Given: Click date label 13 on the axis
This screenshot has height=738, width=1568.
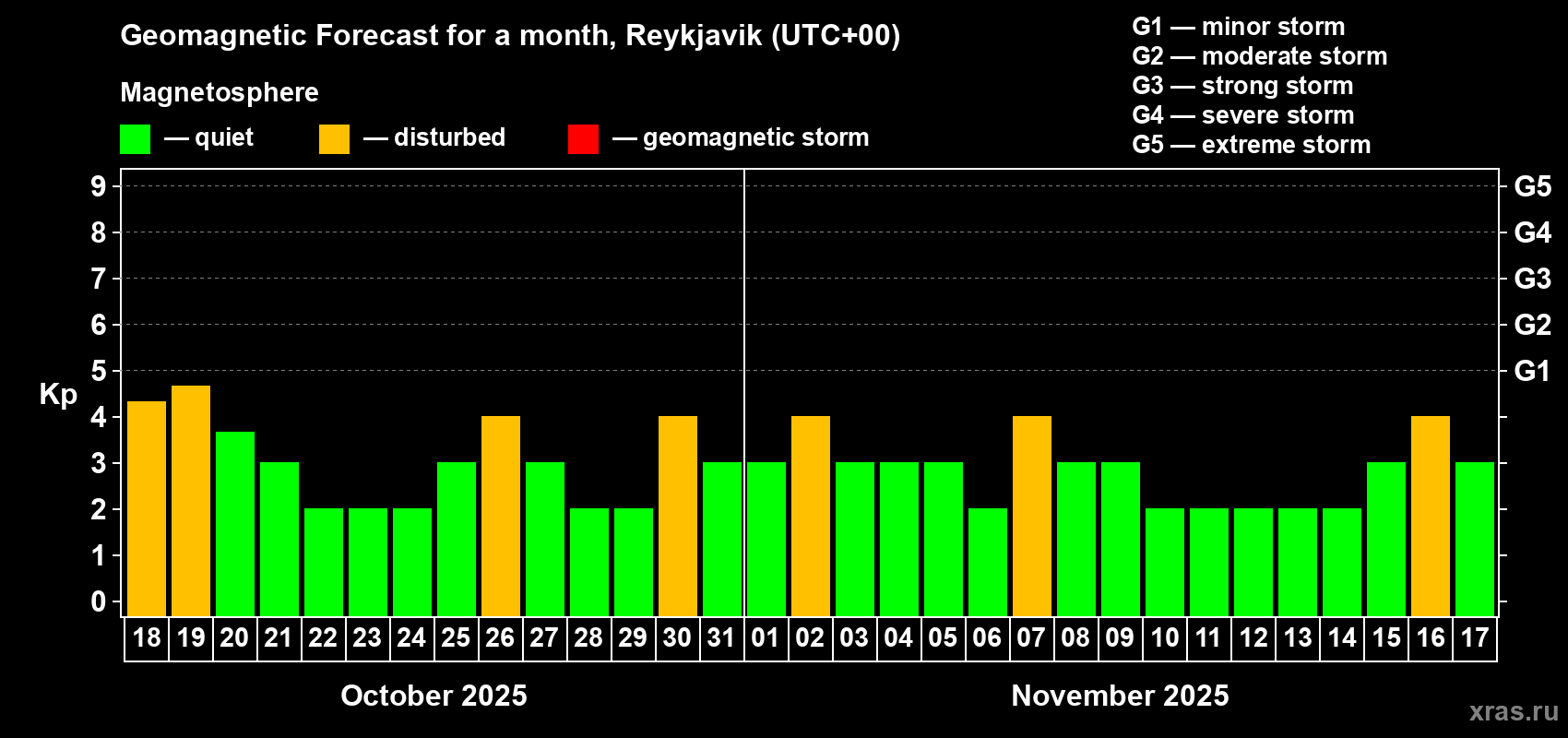Looking at the screenshot, I should (x=1298, y=637).
